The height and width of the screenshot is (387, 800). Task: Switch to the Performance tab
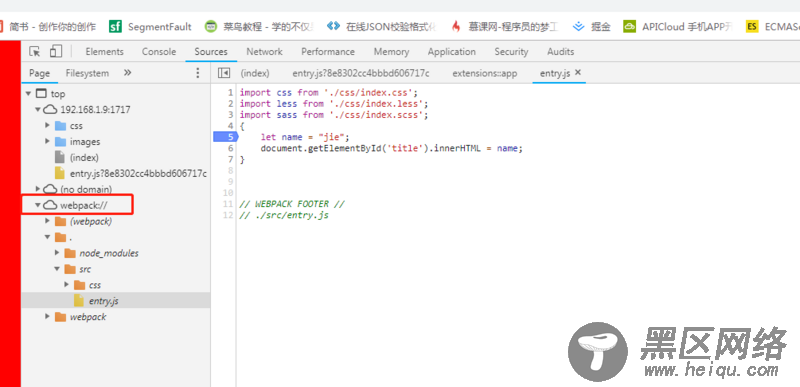click(328, 51)
